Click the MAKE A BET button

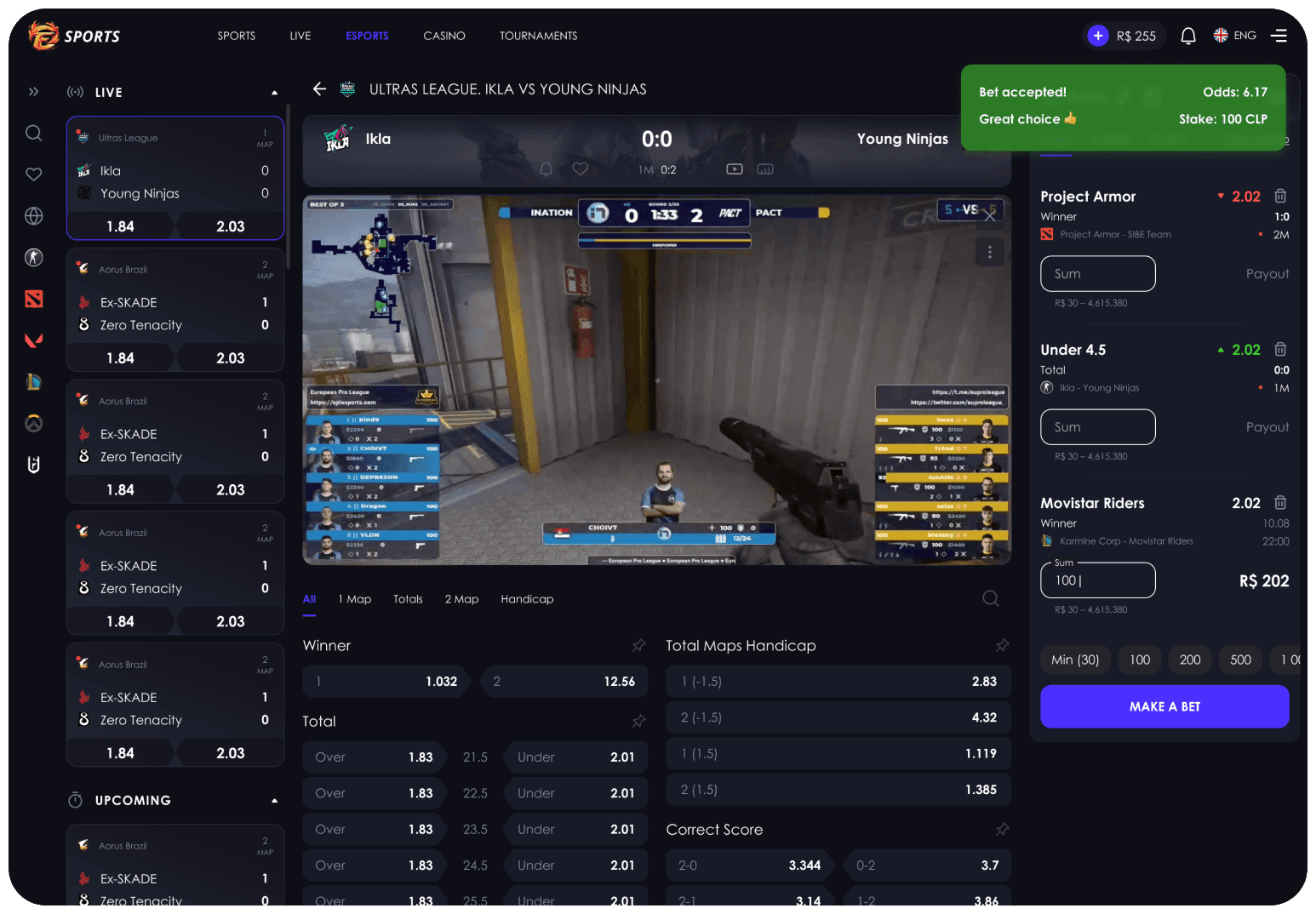pyautogui.click(x=1164, y=706)
